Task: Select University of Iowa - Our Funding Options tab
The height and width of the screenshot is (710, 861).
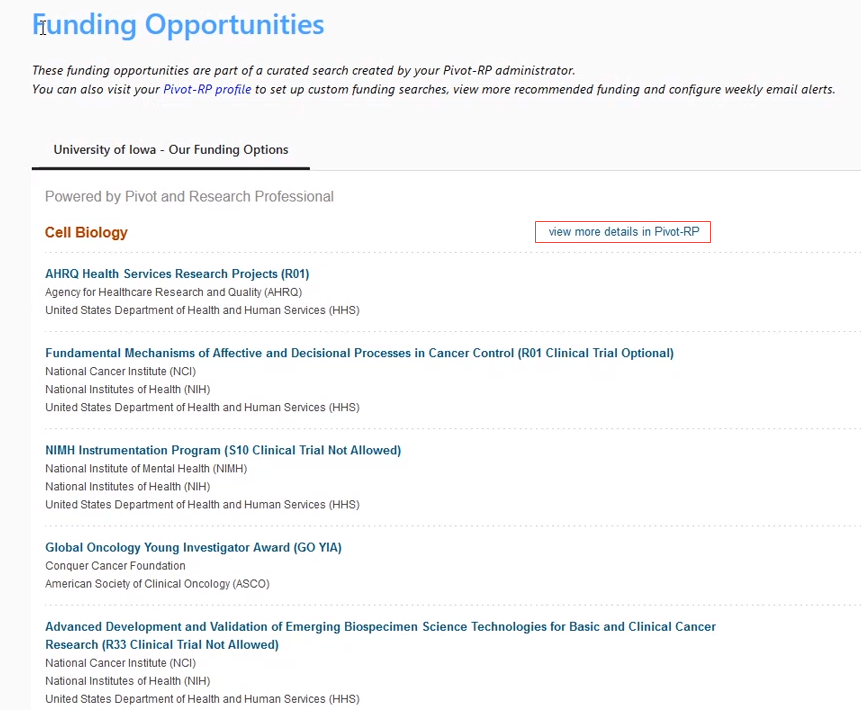Action: (171, 150)
